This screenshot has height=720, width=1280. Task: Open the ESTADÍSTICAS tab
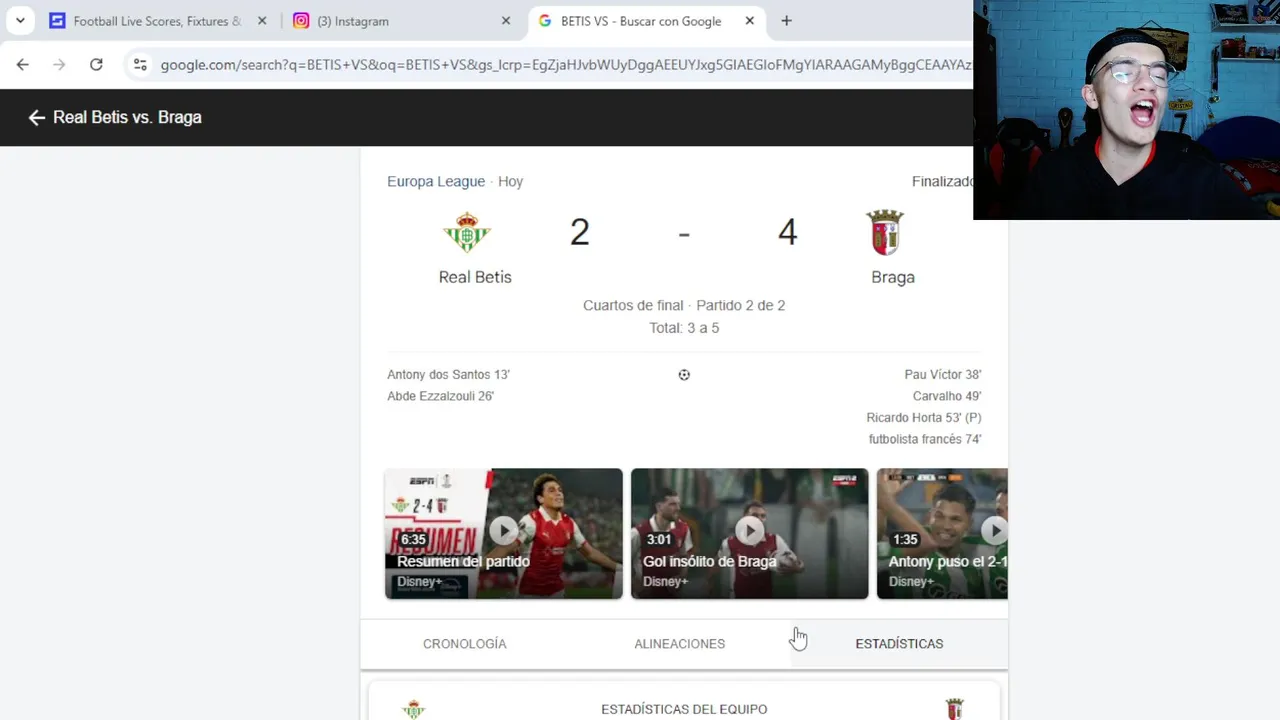coord(899,644)
